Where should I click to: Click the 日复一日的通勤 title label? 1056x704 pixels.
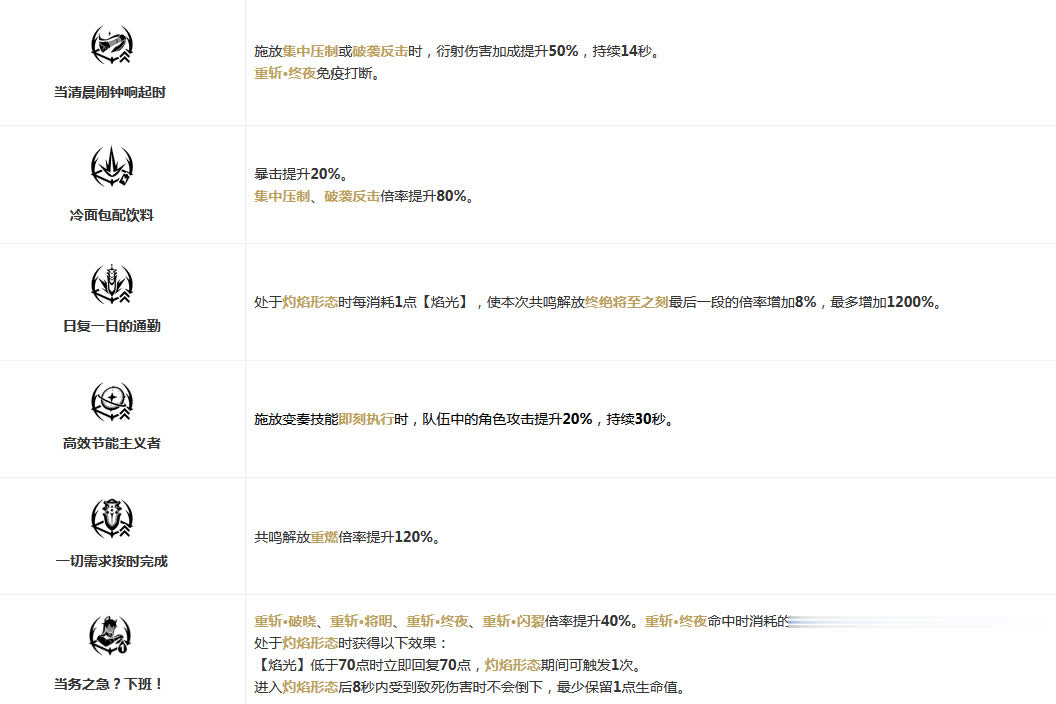pos(111,326)
